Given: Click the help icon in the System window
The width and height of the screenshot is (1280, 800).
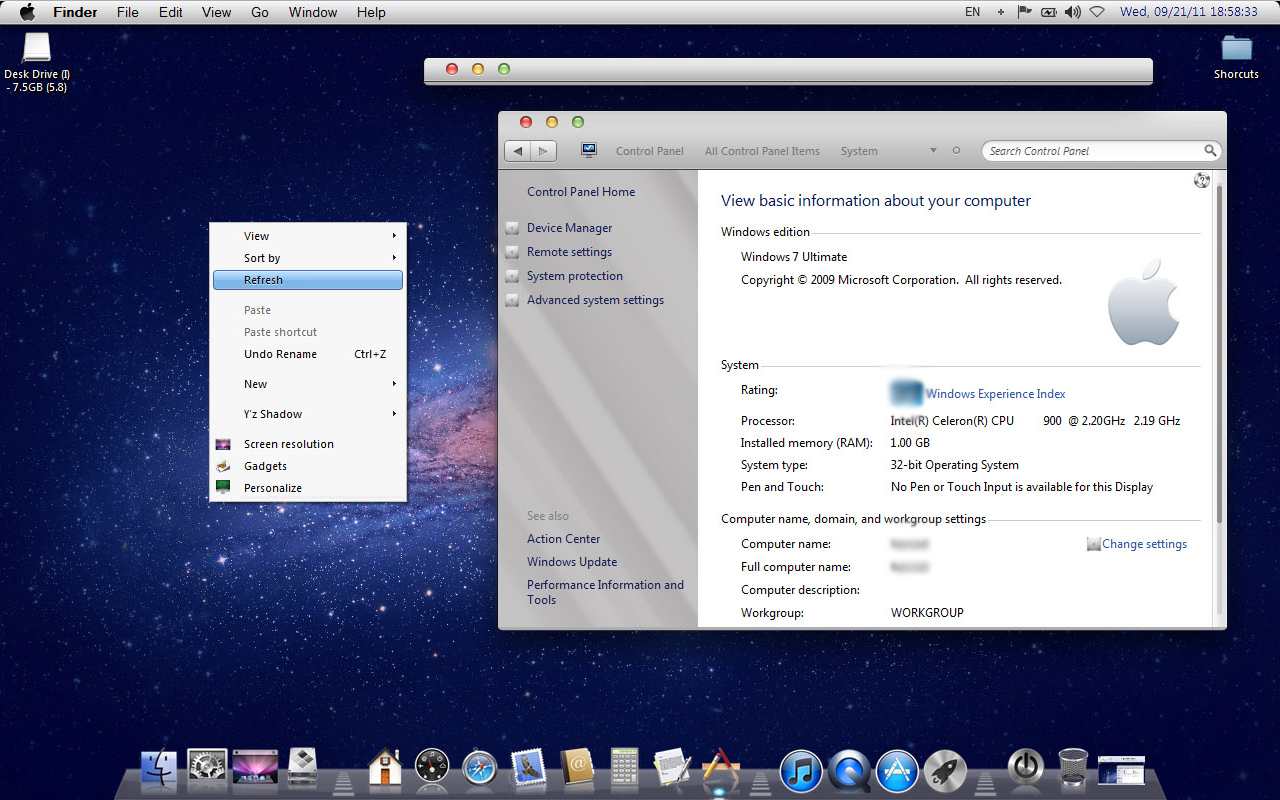Looking at the screenshot, I should tap(1202, 180).
